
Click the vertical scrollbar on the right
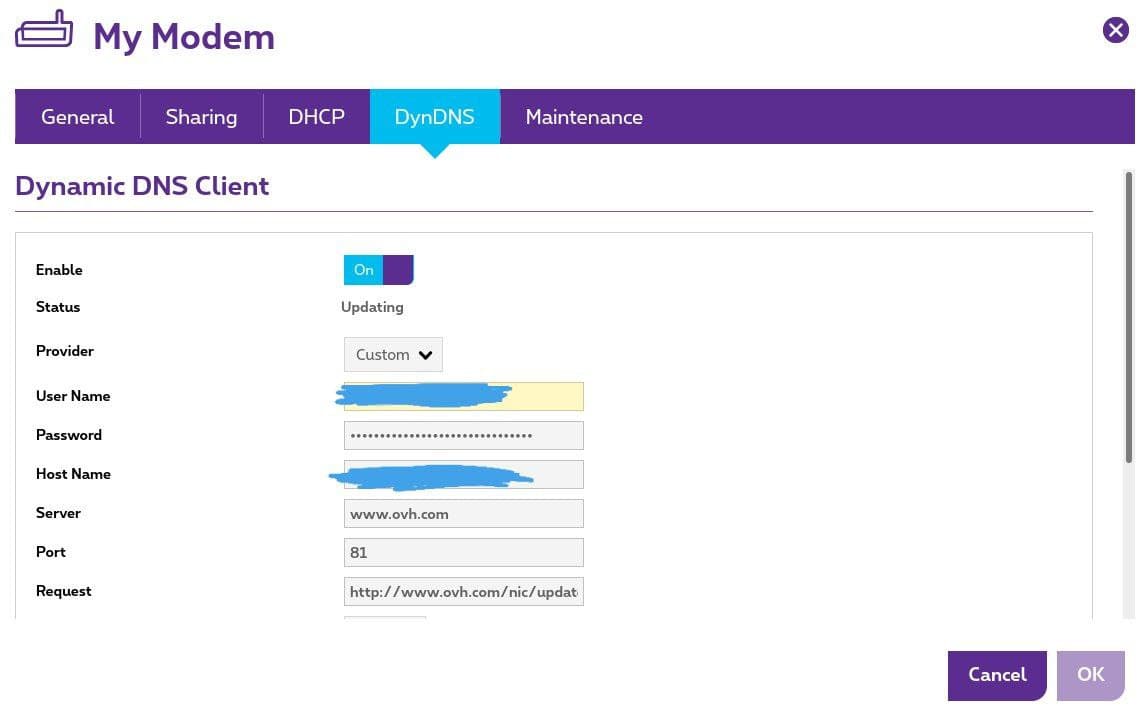click(1129, 320)
